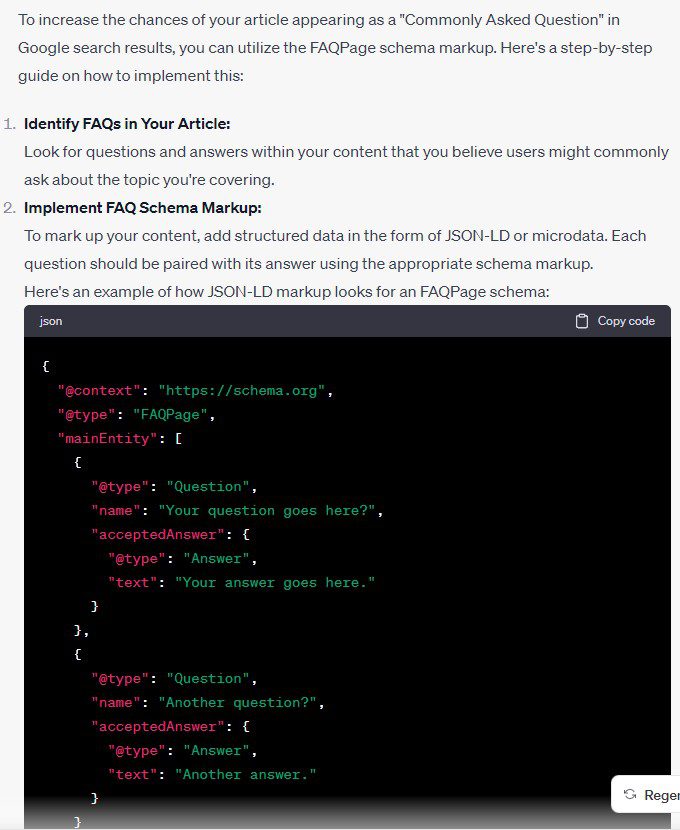The image size is (680, 830).
Task: Click the clipboard icon in code header
Action: pos(582,321)
